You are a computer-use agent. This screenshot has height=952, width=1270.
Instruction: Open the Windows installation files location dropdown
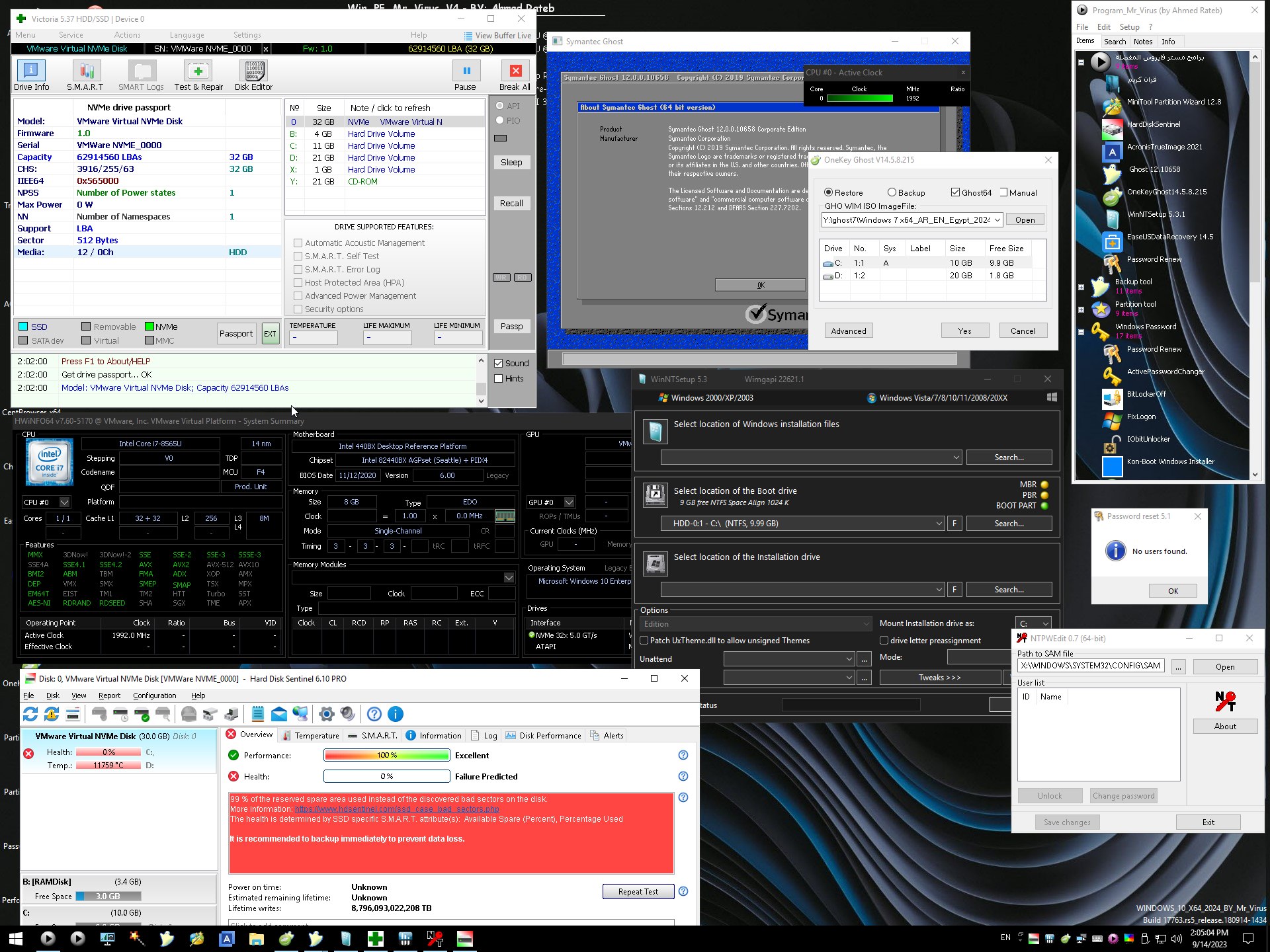956,457
